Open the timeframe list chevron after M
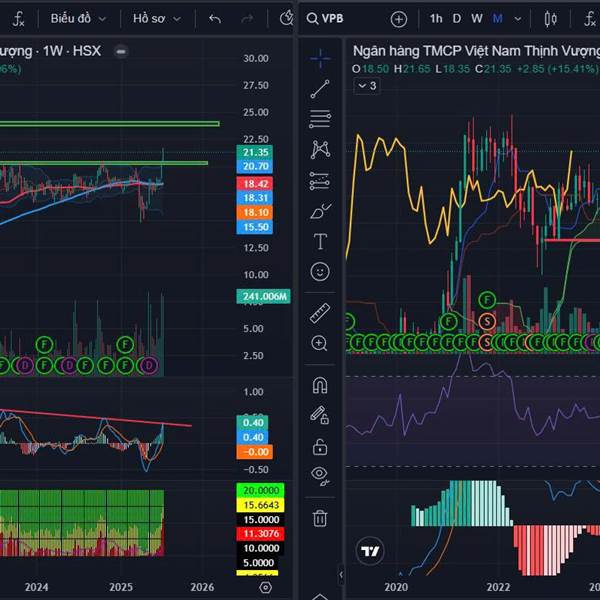600x600 pixels. pos(517,19)
